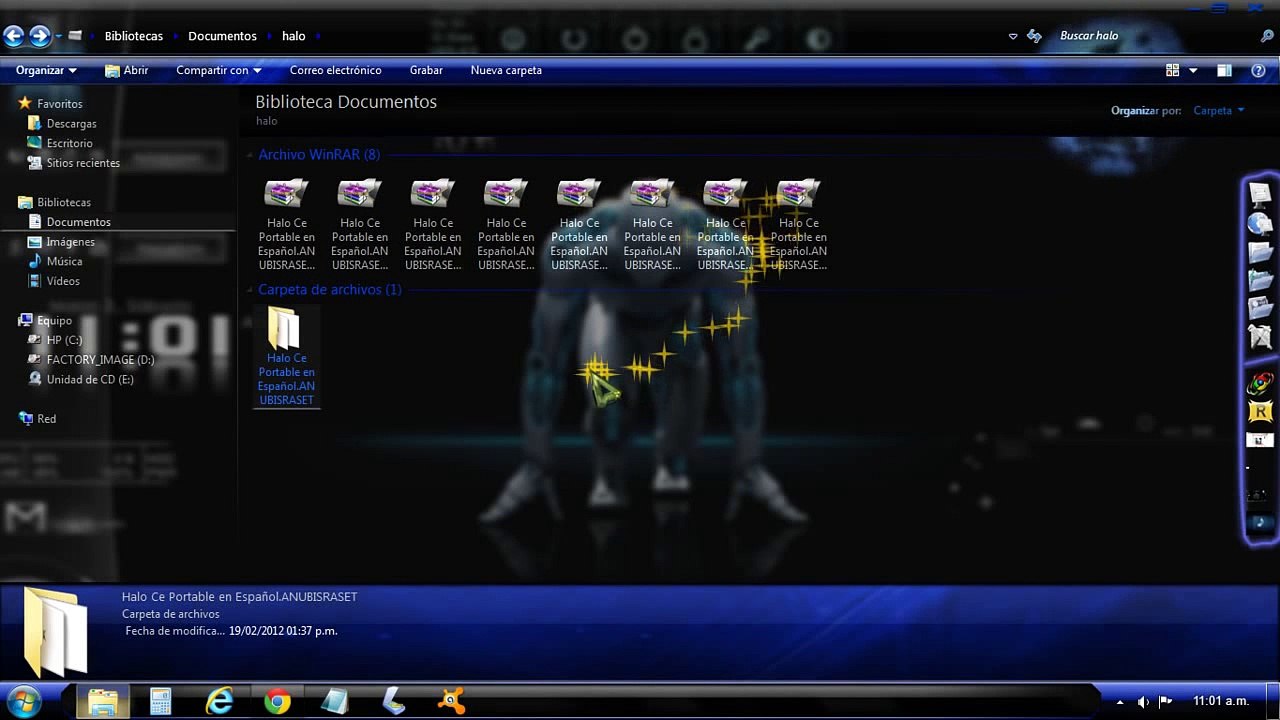Collapse the Carpeta de archivos (1) group
This screenshot has height=720, width=1280.
[x=250, y=290]
